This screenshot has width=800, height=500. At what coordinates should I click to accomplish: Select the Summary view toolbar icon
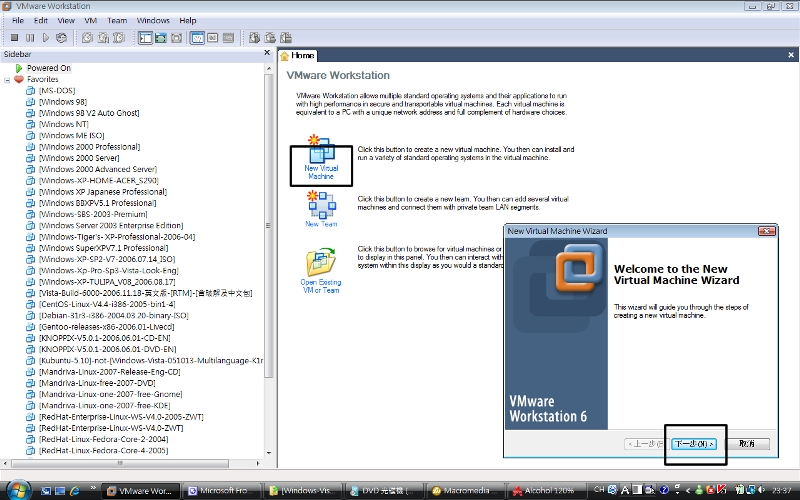[x=197, y=38]
